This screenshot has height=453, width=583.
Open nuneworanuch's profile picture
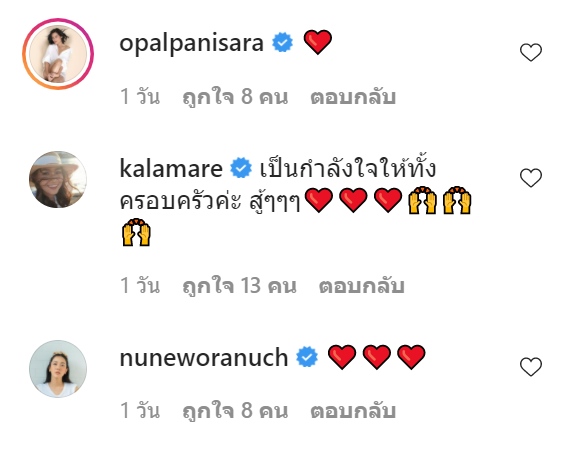(58, 368)
